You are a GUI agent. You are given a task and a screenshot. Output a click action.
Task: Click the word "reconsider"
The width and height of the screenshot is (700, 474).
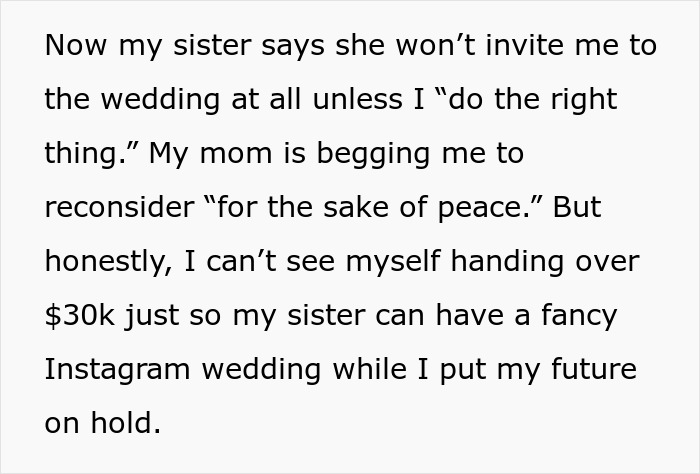(x=119, y=208)
